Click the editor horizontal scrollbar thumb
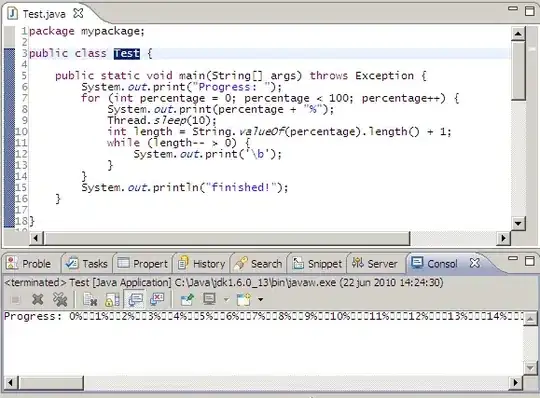Viewport: 540px width, 398px height. (x=227, y=238)
